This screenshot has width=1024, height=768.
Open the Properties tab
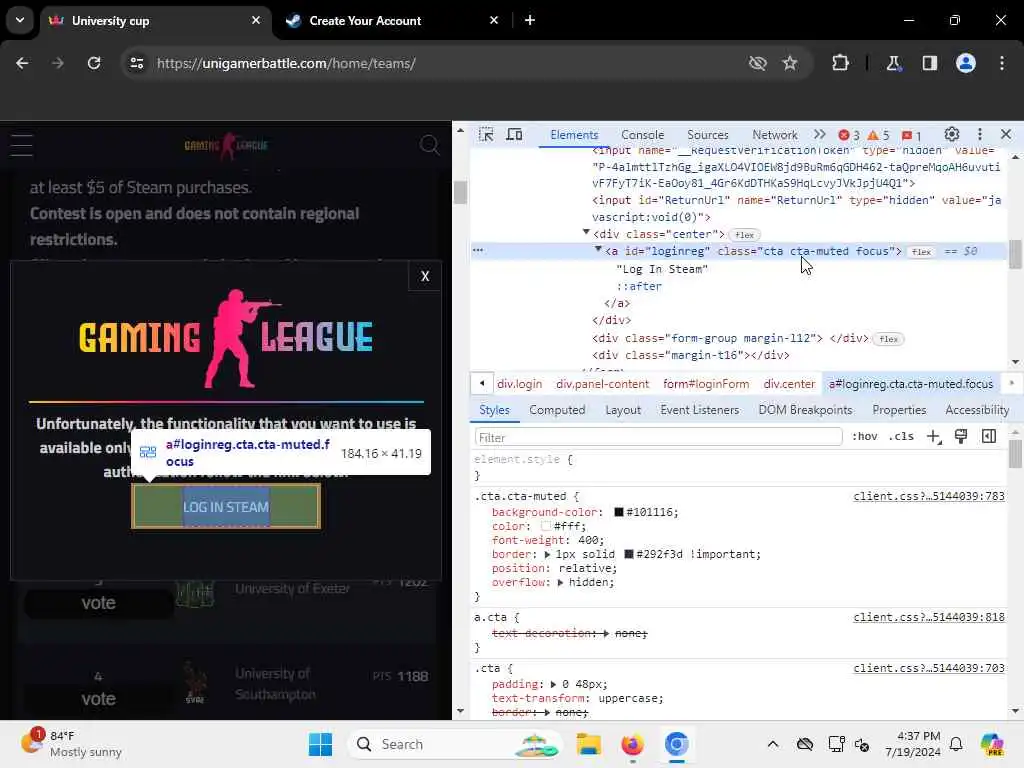click(899, 410)
